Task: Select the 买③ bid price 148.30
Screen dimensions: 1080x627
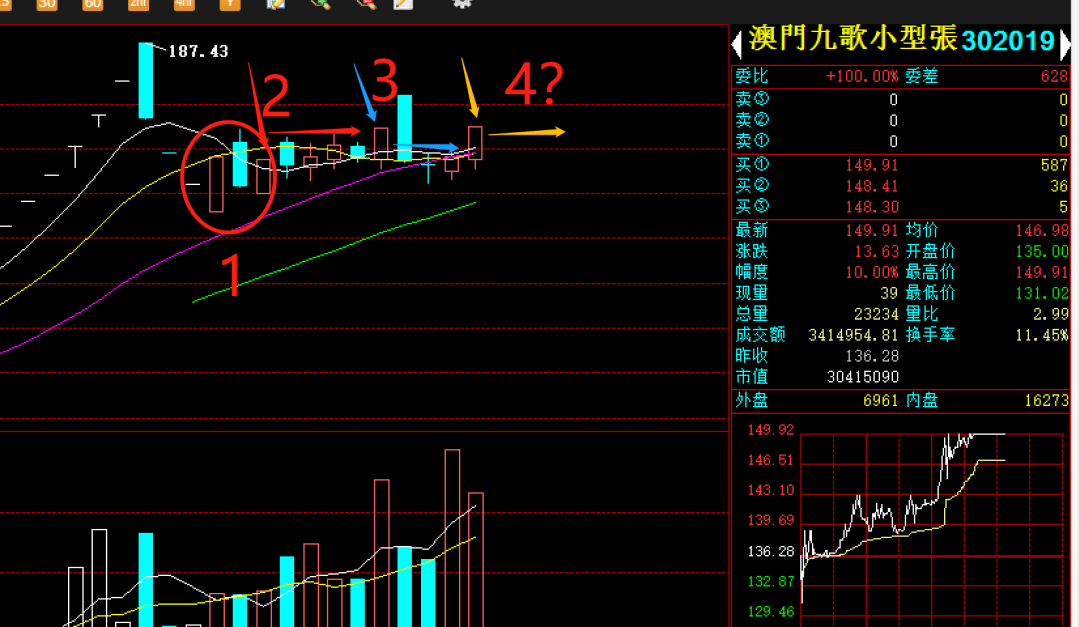Action: click(x=871, y=207)
